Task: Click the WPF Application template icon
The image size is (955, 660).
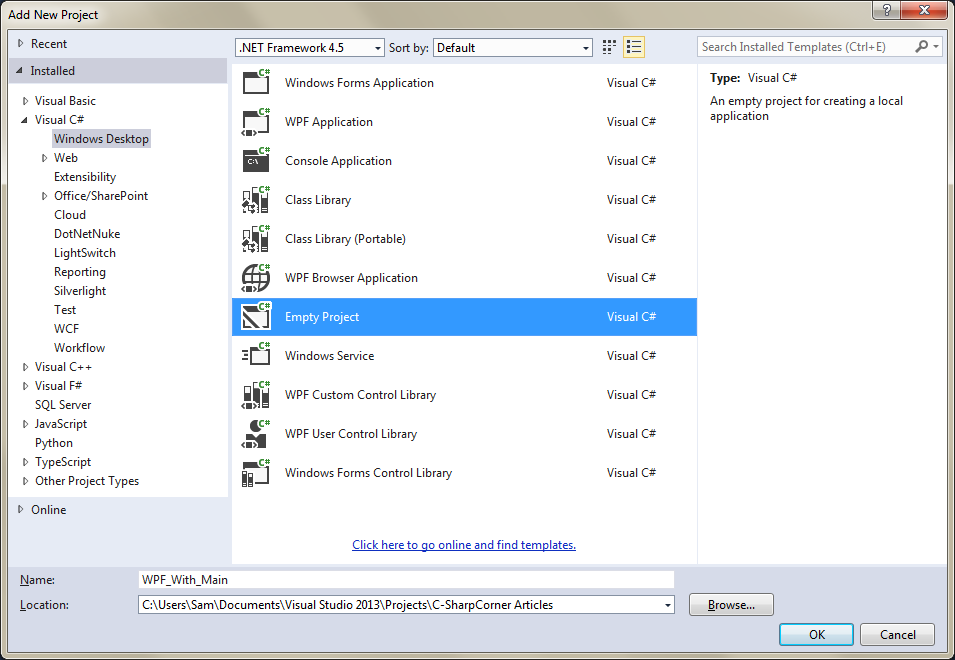Action: tap(256, 122)
